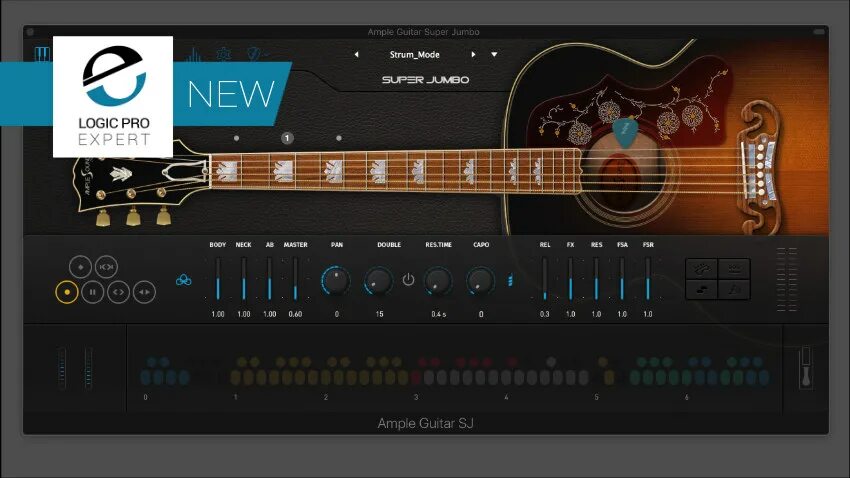Go to previous preset with left arrow
Image resolution: width=850 pixels, height=478 pixels.
point(356,55)
